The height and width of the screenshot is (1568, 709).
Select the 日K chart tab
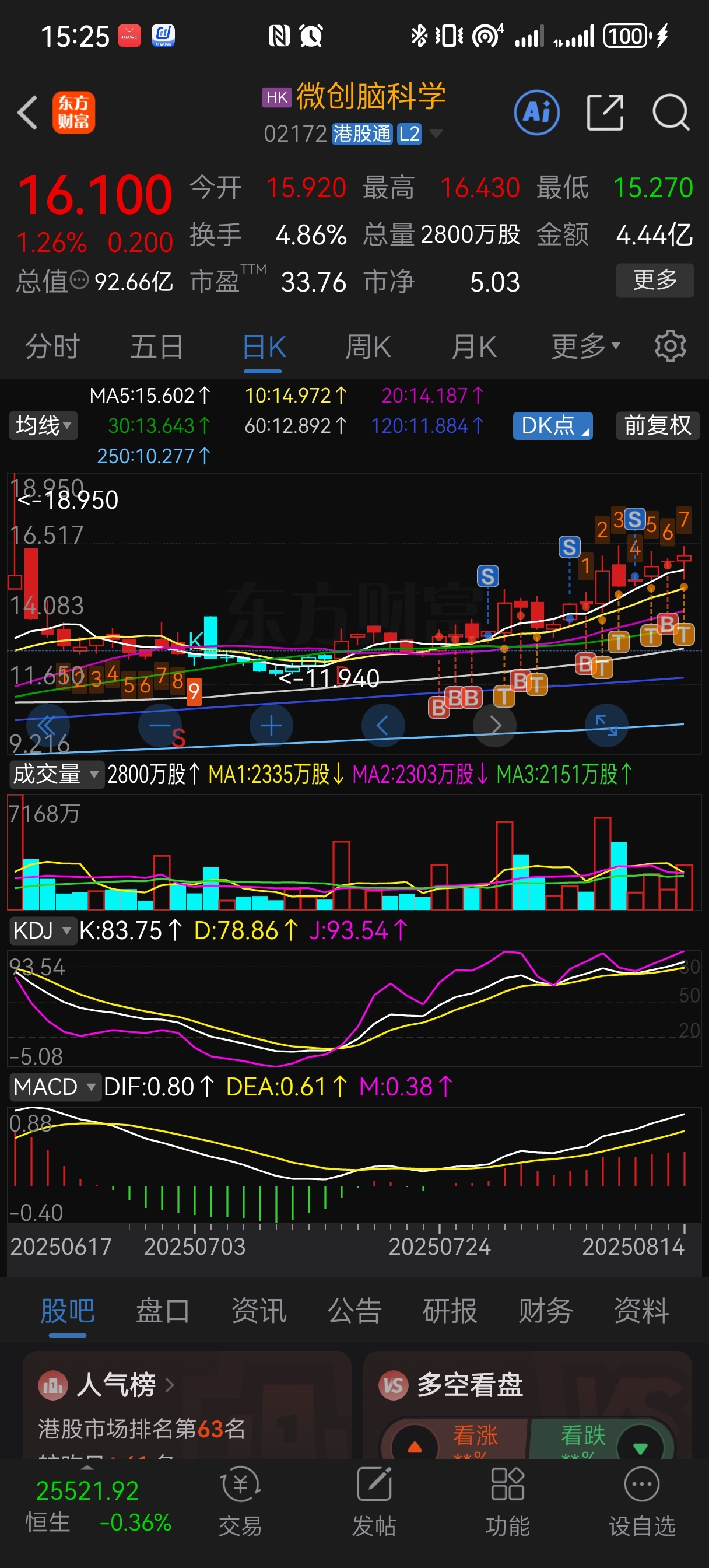click(264, 347)
